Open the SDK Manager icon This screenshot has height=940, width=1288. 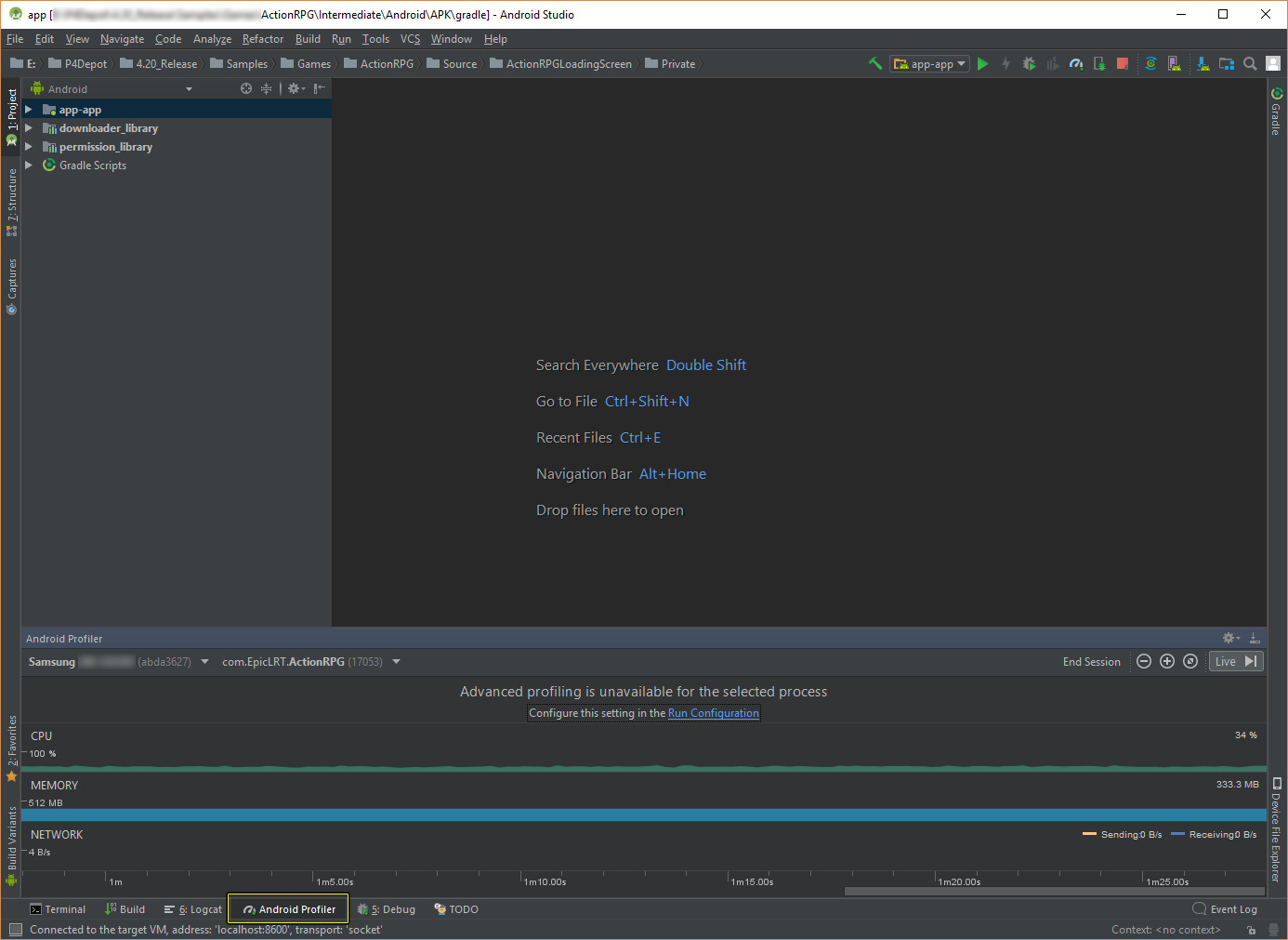(1203, 63)
